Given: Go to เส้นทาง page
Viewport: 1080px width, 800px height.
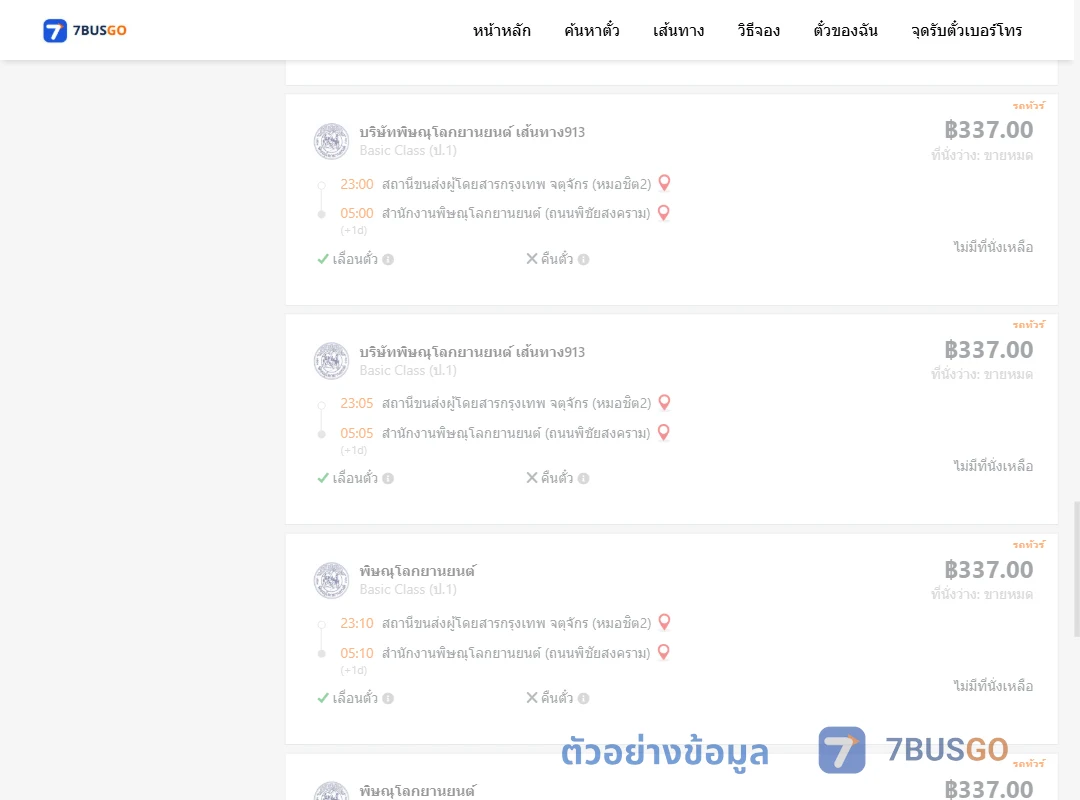Looking at the screenshot, I should click(678, 30).
